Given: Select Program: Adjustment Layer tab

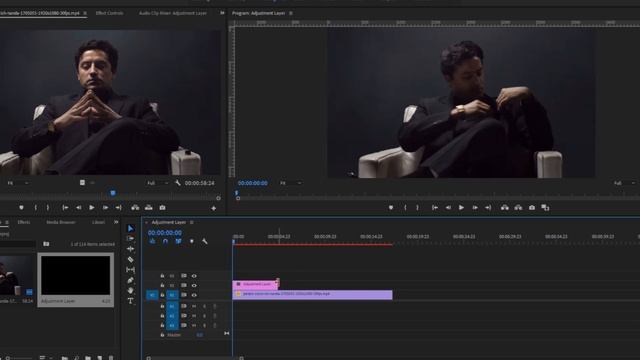Looking at the screenshot, I should click(258, 13).
